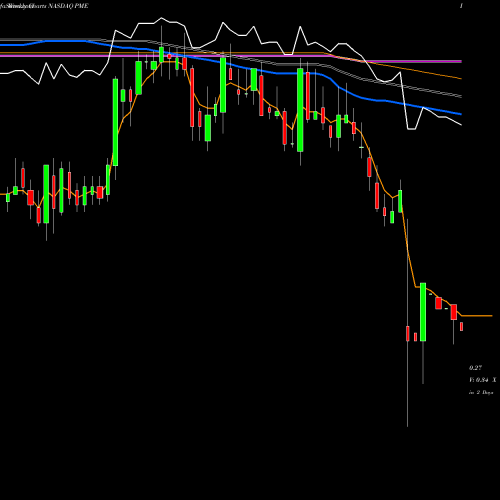Click the 0.27 price value label
This screenshot has height=500, width=500.
(x=475, y=368)
